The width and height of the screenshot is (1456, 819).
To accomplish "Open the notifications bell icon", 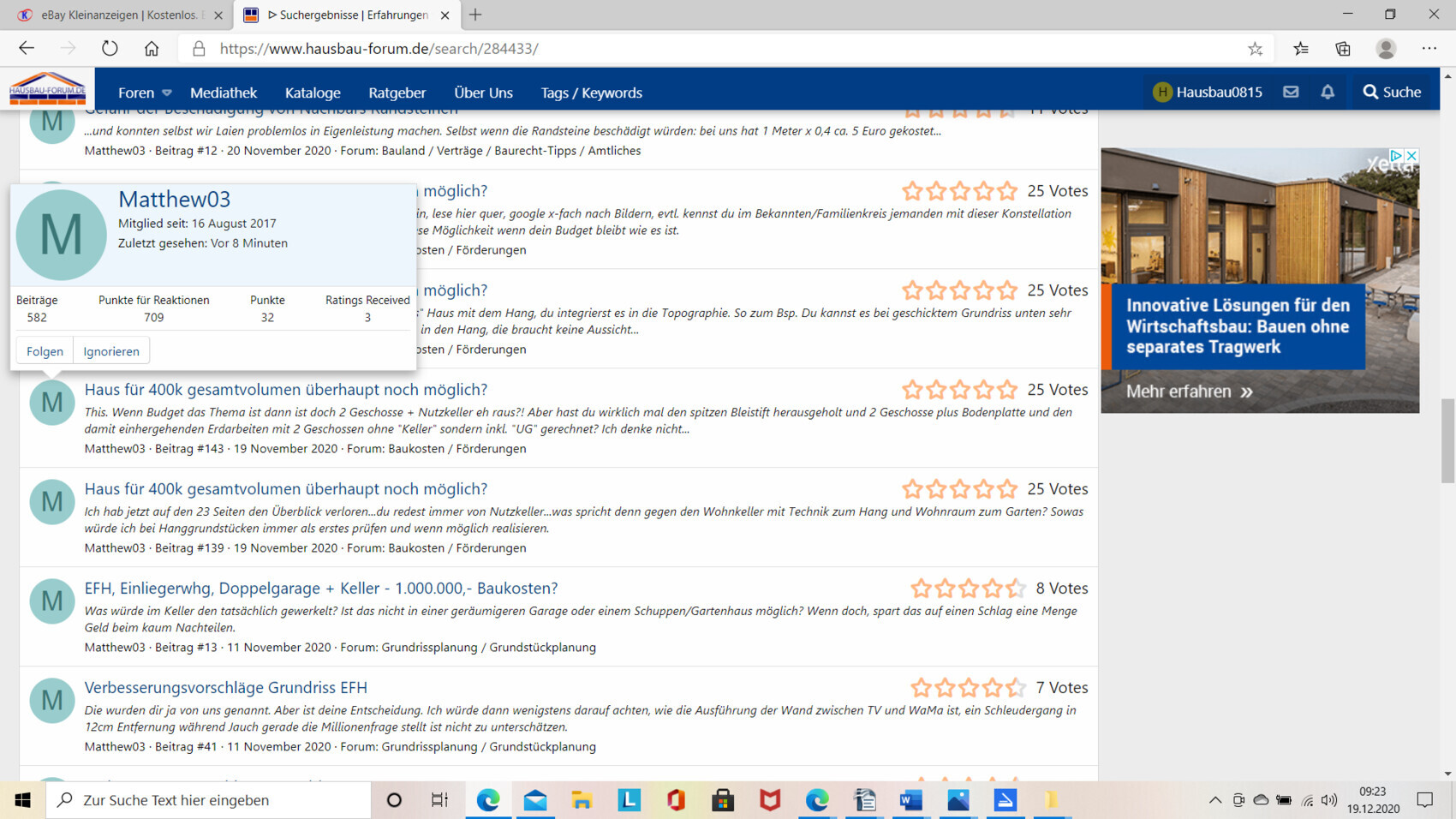I will [1328, 92].
